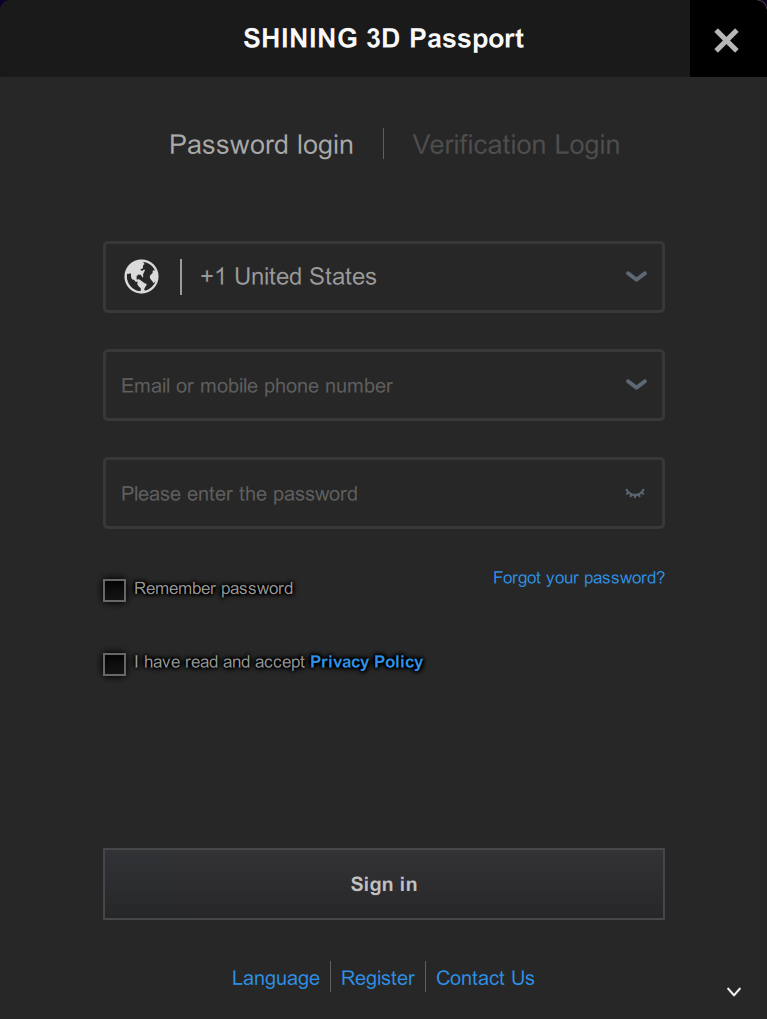The height and width of the screenshot is (1019, 767).
Task: Focus the Email or mobile phone number field
Action: pyautogui.click(x=360, y=385)
